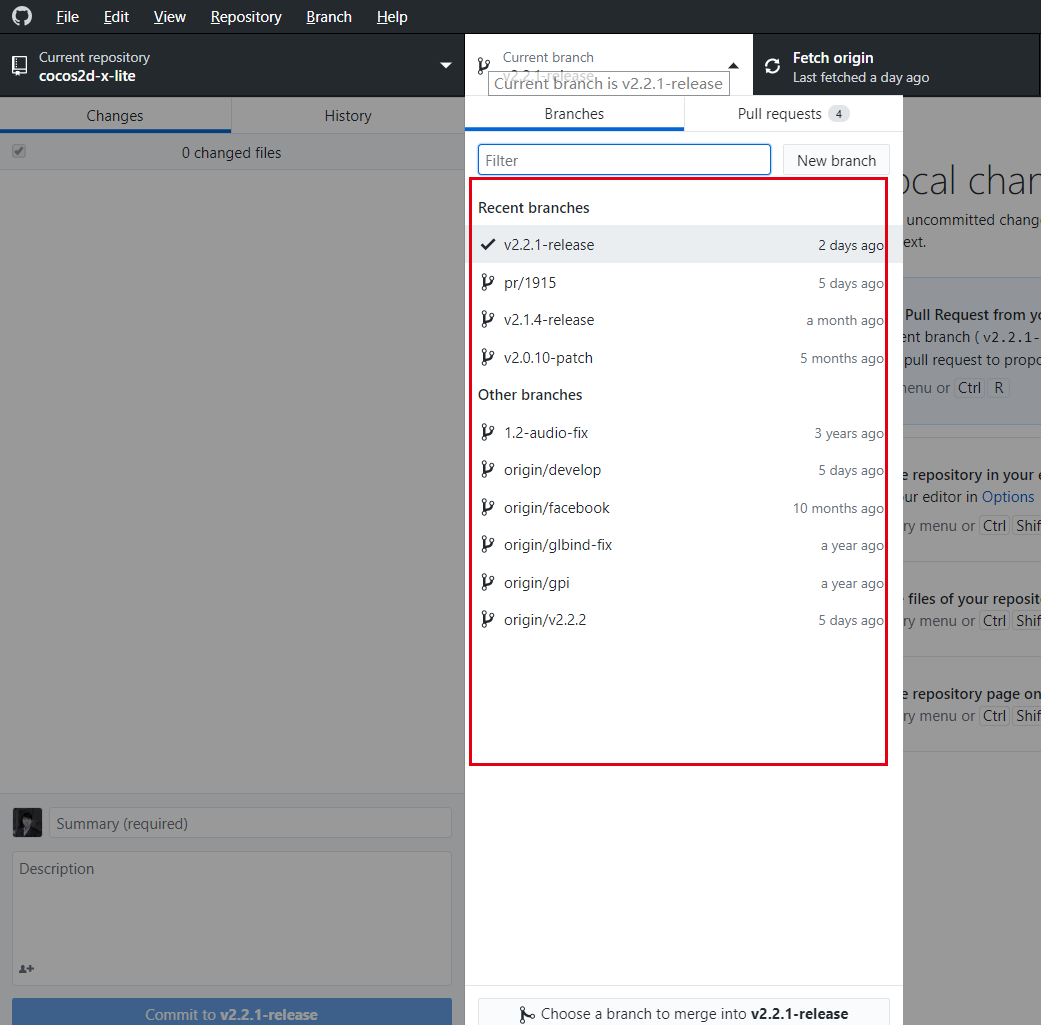This screenshot has width=1041, height=1025.
Task: Click the Description text area
Action: [x=232, y=919]
